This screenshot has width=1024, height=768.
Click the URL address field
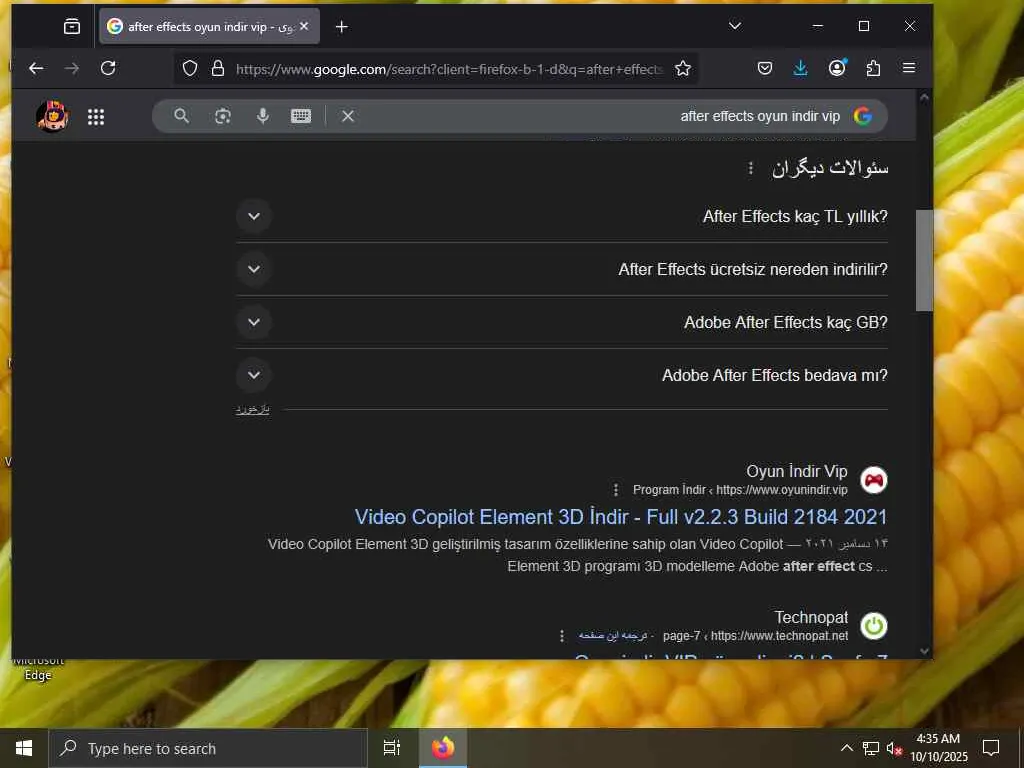point(449,69)
